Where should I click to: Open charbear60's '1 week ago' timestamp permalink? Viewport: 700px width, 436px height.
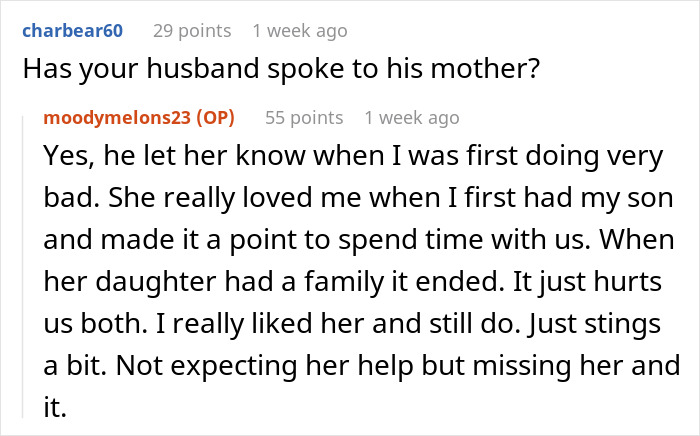pos(300,30)
